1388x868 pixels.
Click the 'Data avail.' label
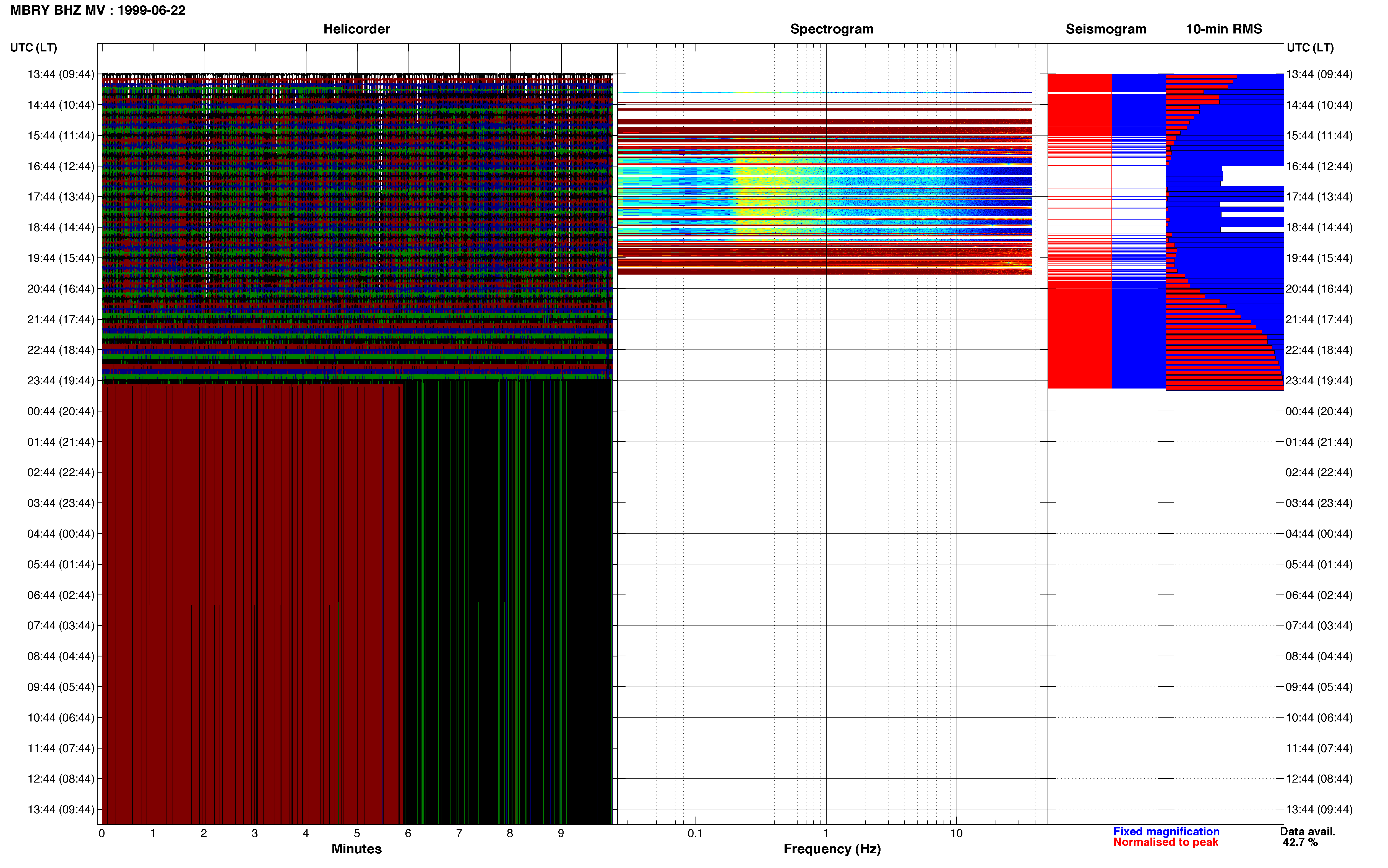click(1308, 831)
